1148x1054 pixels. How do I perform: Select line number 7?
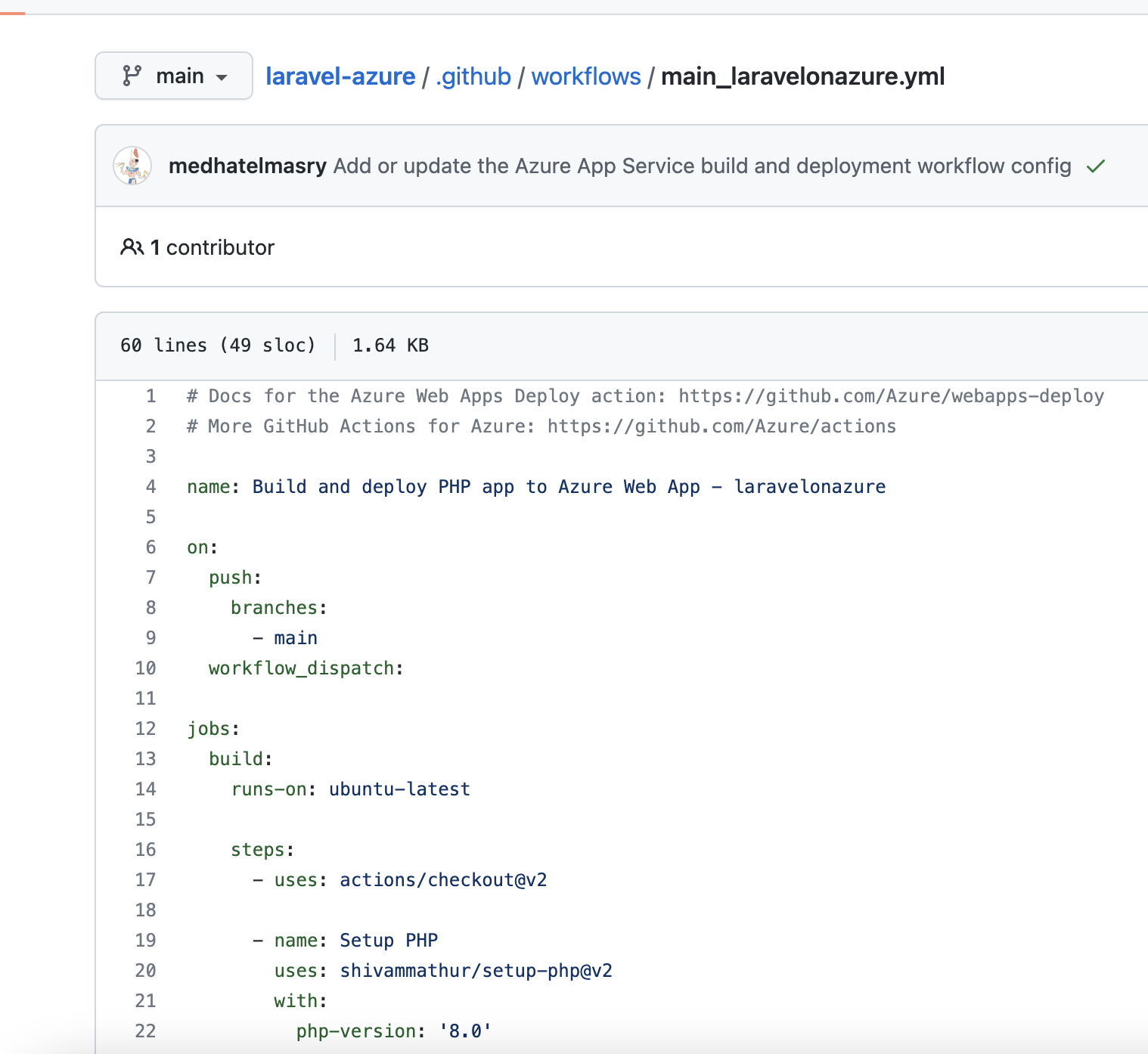(x=151, y=578)
